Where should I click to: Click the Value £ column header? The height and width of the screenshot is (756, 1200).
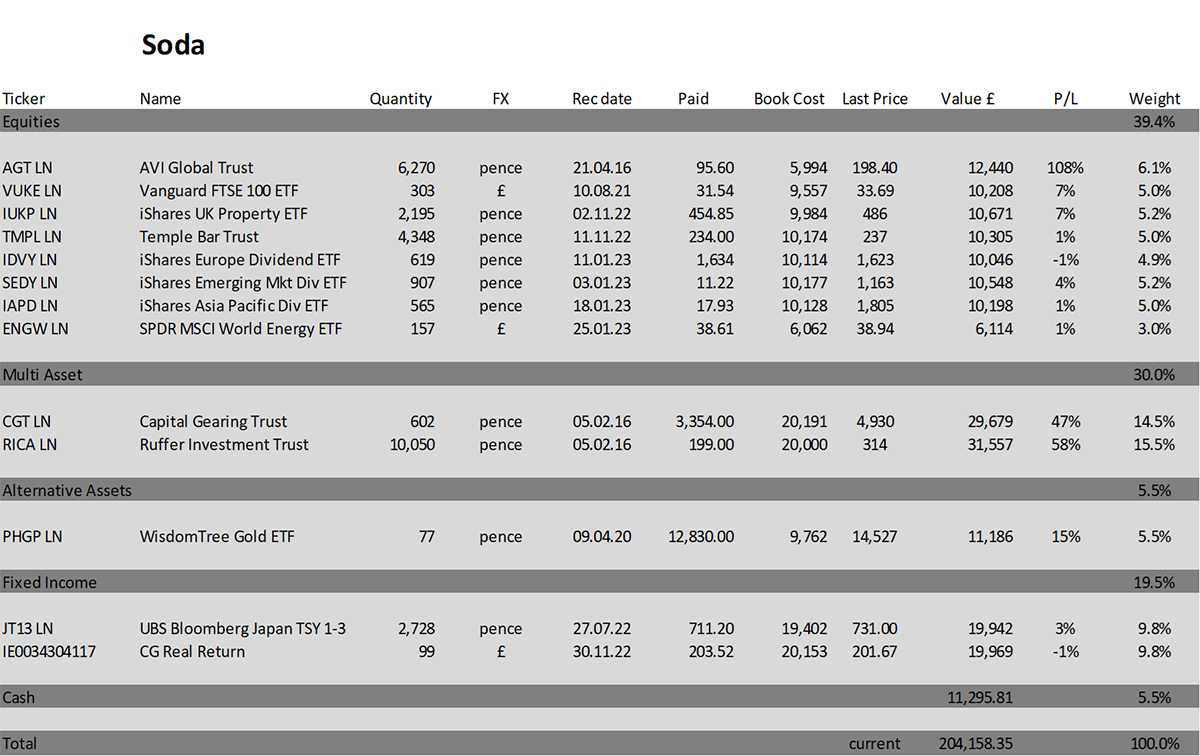968,99
